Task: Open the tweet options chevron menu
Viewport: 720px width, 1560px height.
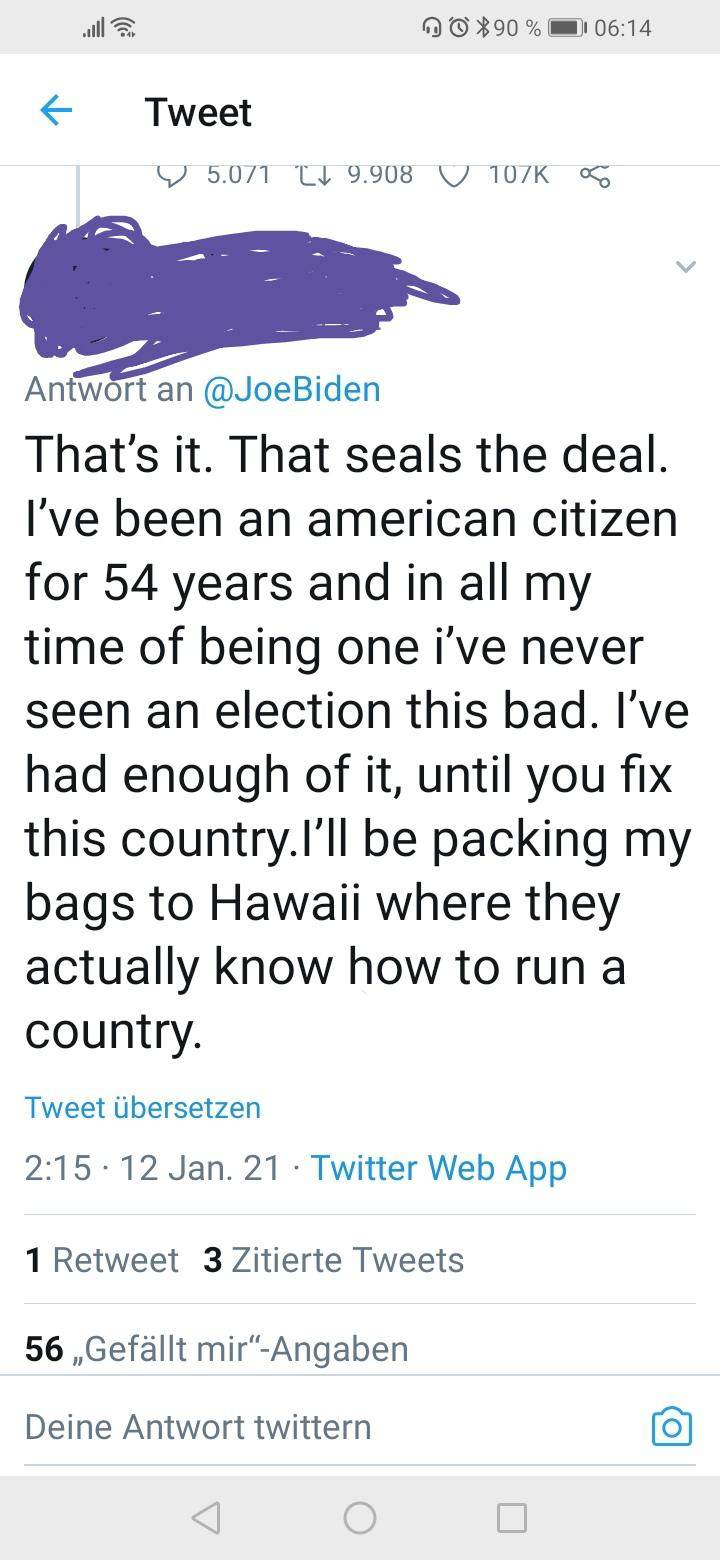Action: click(x=685, y=266)
